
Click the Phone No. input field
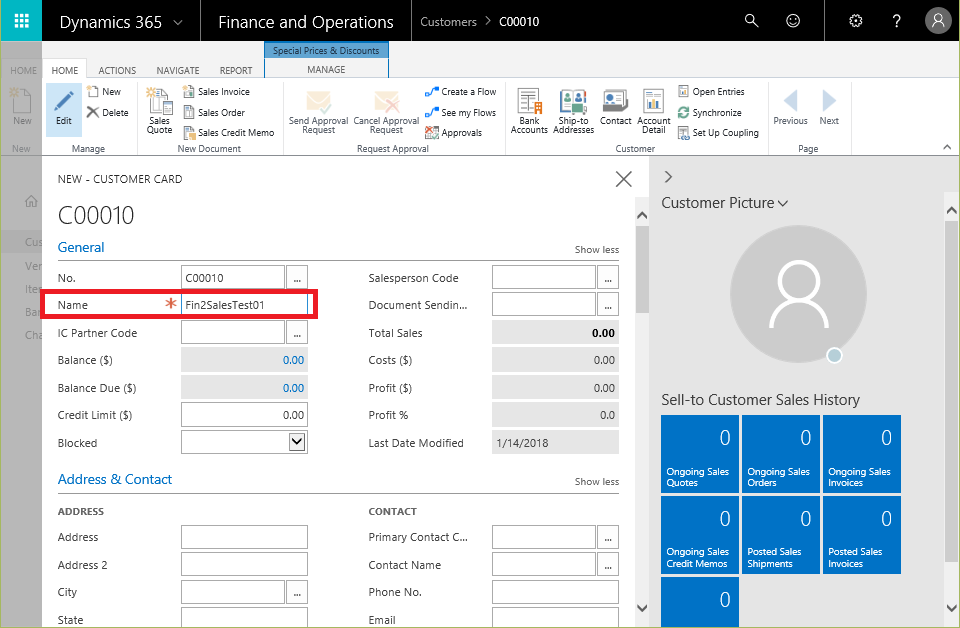coord(555,592)
